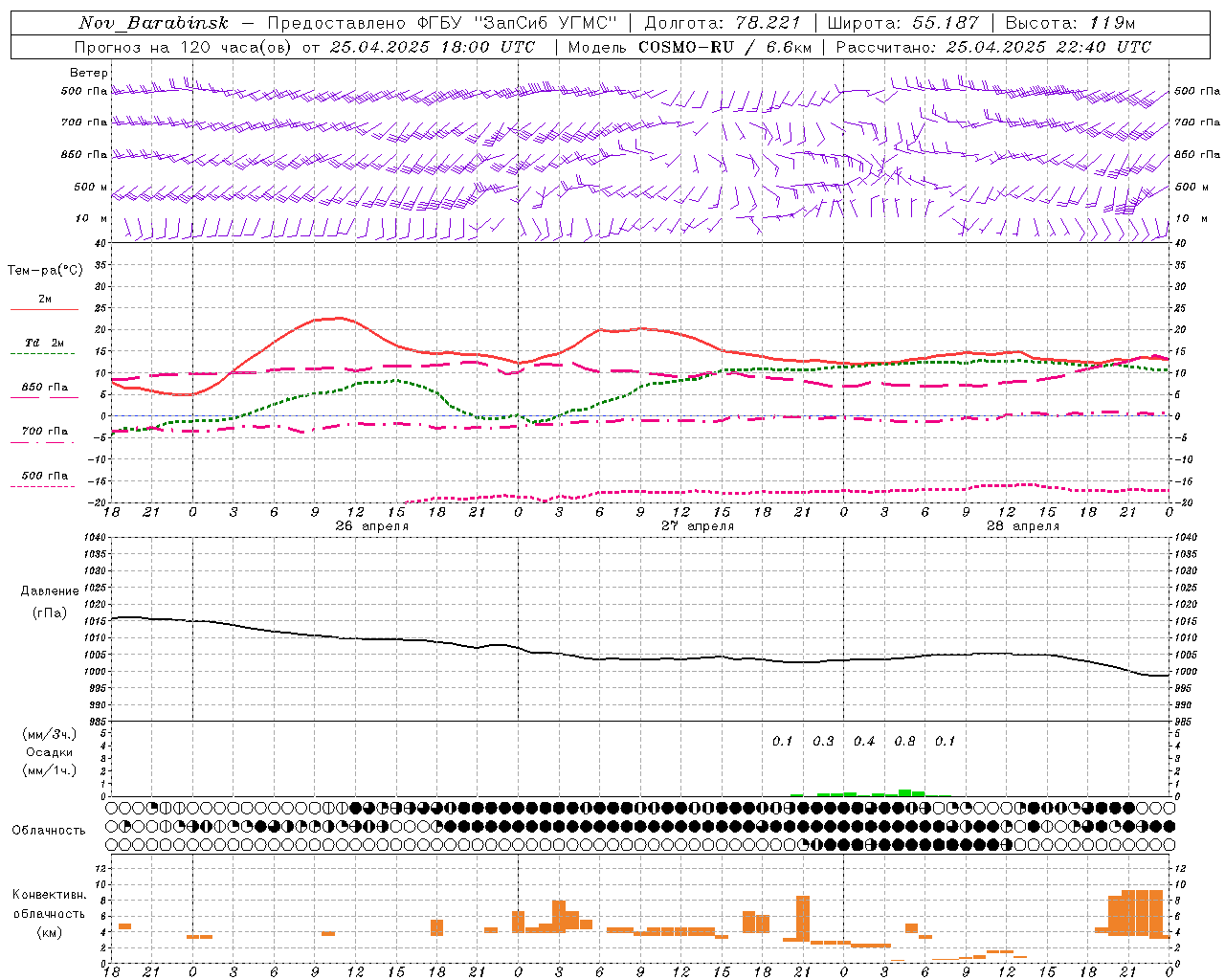Click the (мм/1ч.) precipitation unit label
The height and width of the screenshot is (980, 1225).
point(50,770)
